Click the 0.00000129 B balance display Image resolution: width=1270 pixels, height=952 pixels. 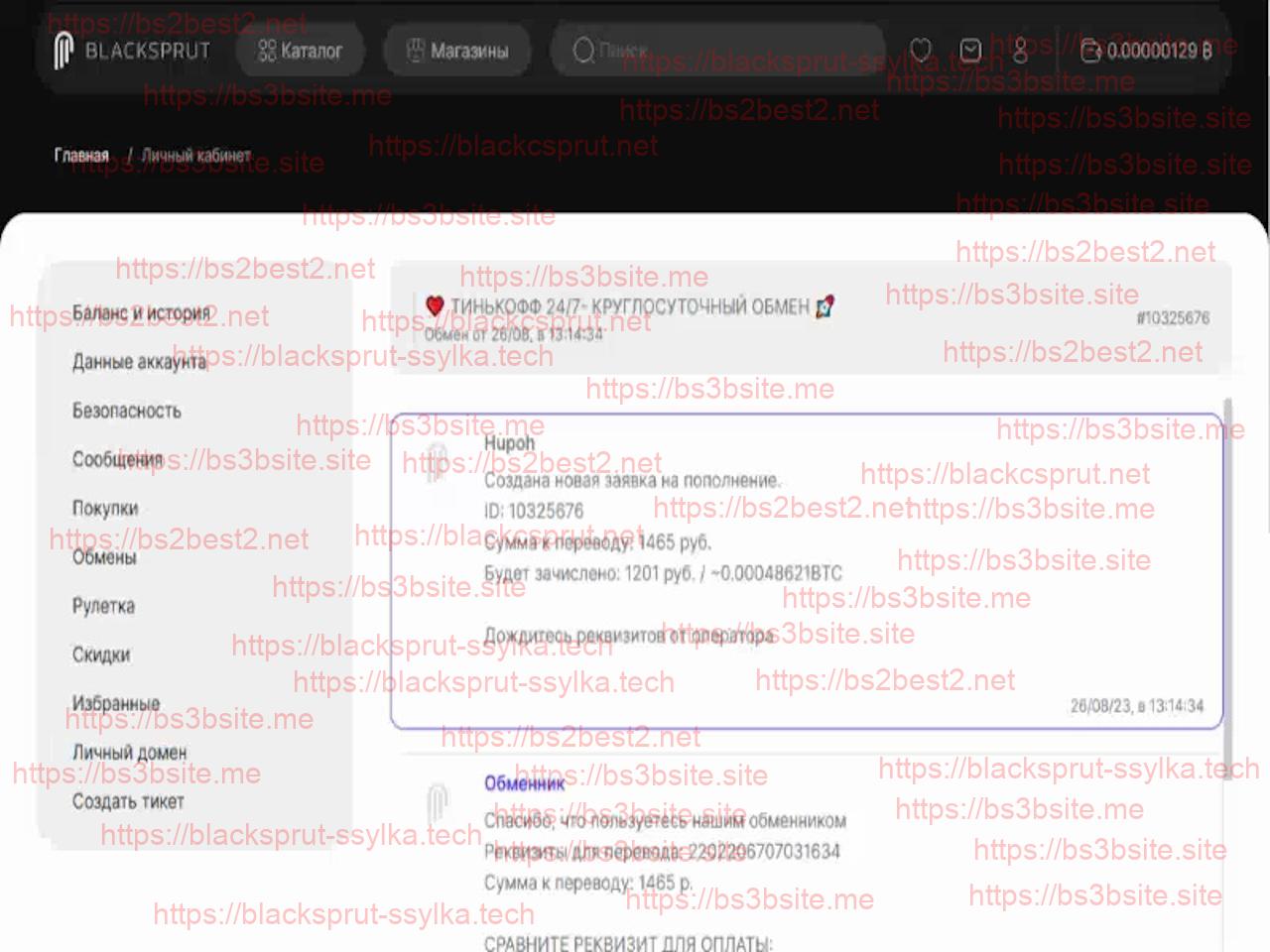point(1159,51)
